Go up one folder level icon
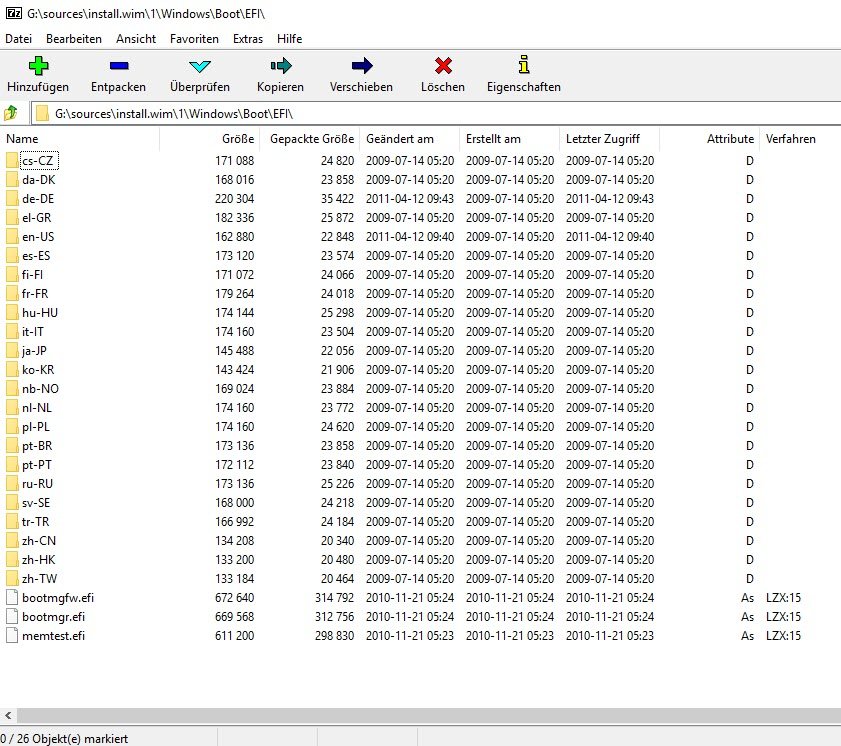Image resolution: width=841 pixels, height=746 pixels. 11,113
